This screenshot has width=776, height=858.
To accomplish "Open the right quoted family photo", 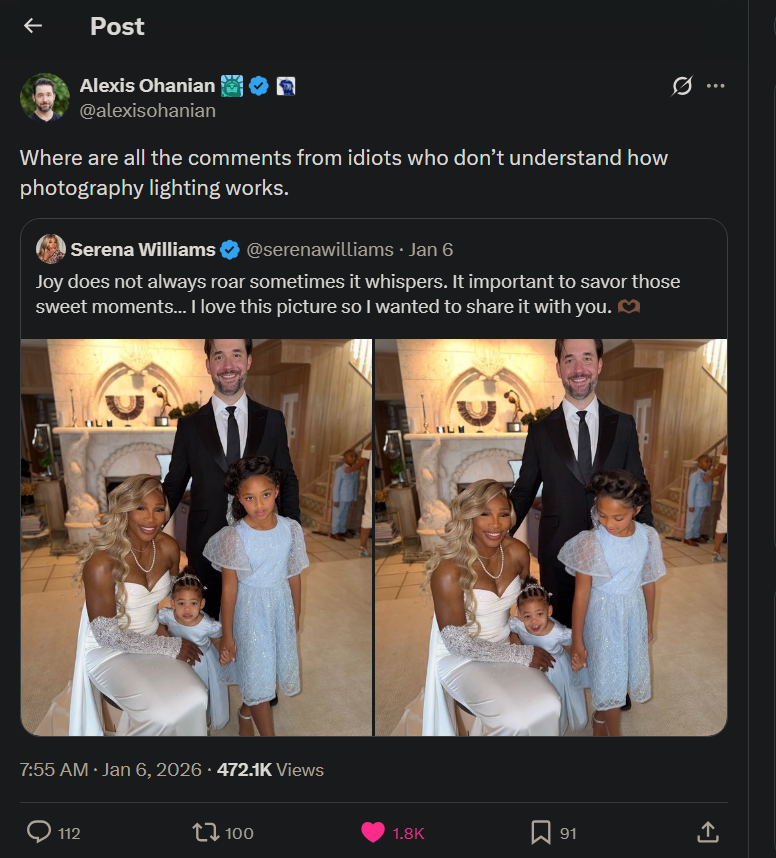I will (x=551, y=537).
